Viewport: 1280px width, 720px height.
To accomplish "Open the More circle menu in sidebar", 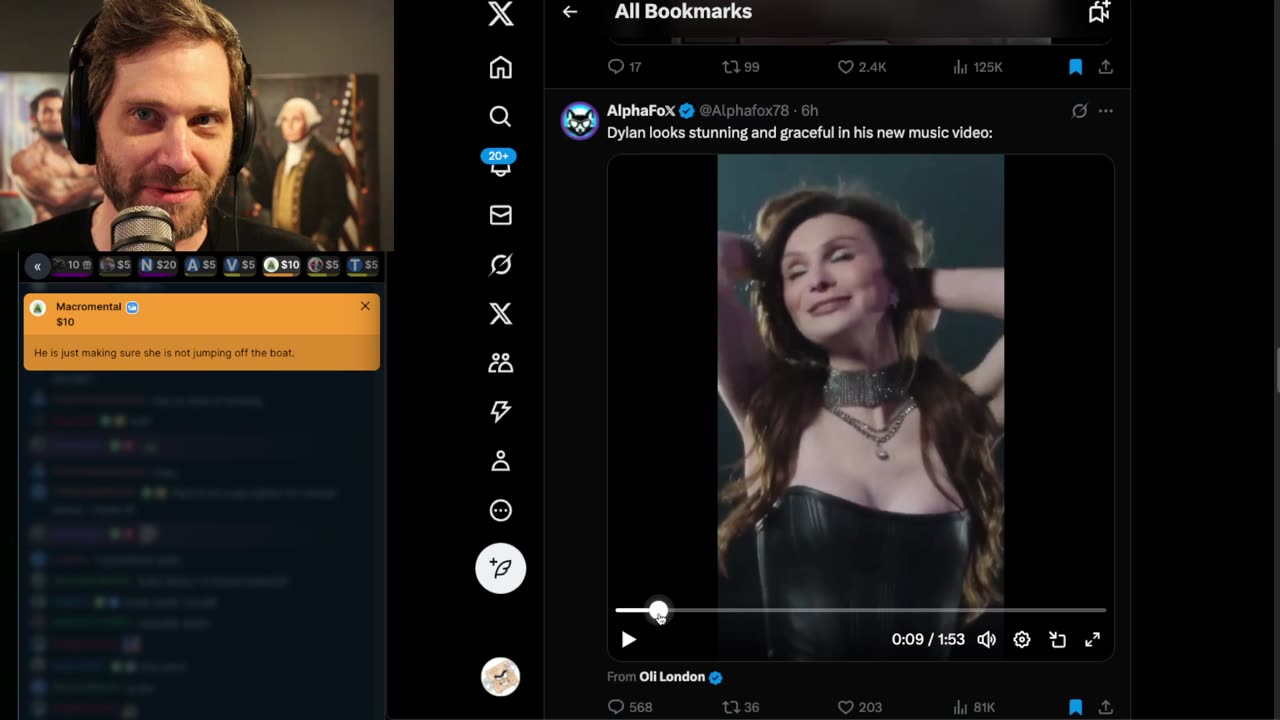I will click(501, 510).
